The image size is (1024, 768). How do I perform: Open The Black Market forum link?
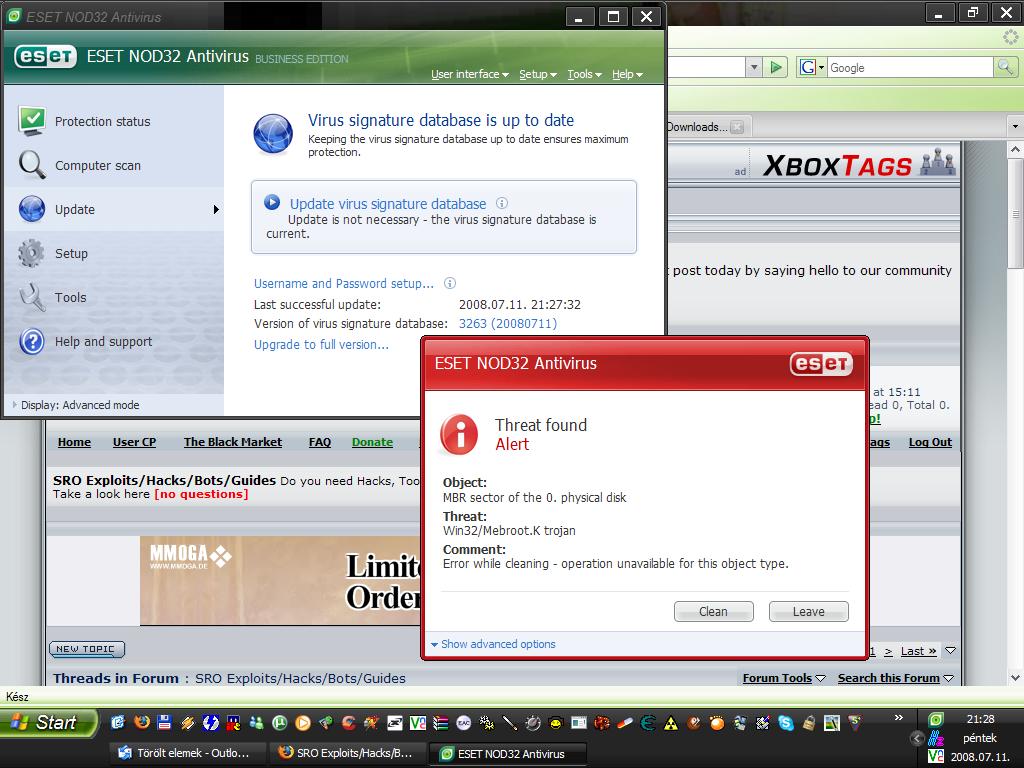coord(232,442)
